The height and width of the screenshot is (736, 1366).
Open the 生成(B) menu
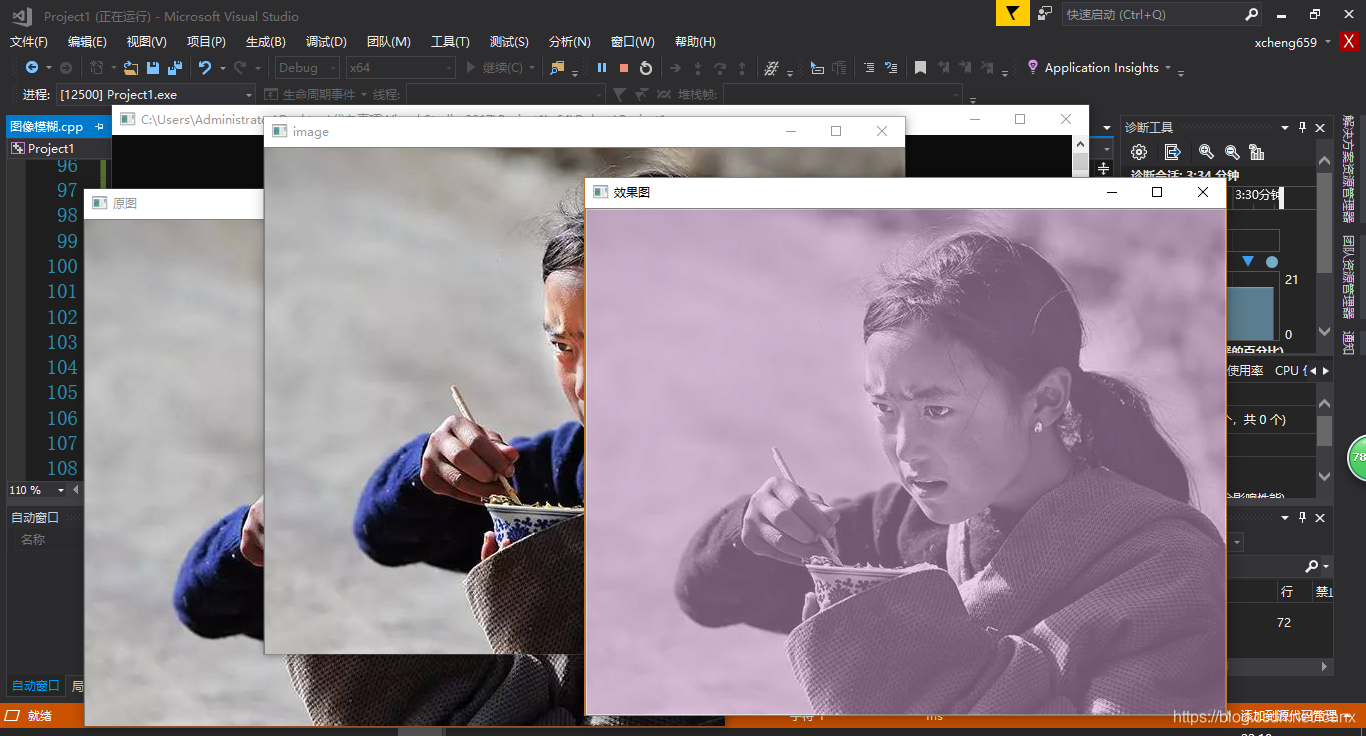(x=266, y=42)
